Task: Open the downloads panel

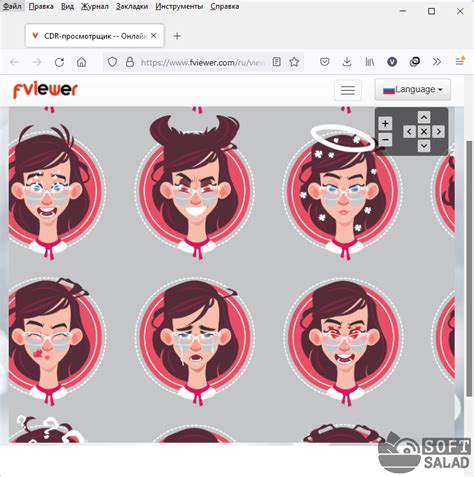Action: (x=347, y=62)
